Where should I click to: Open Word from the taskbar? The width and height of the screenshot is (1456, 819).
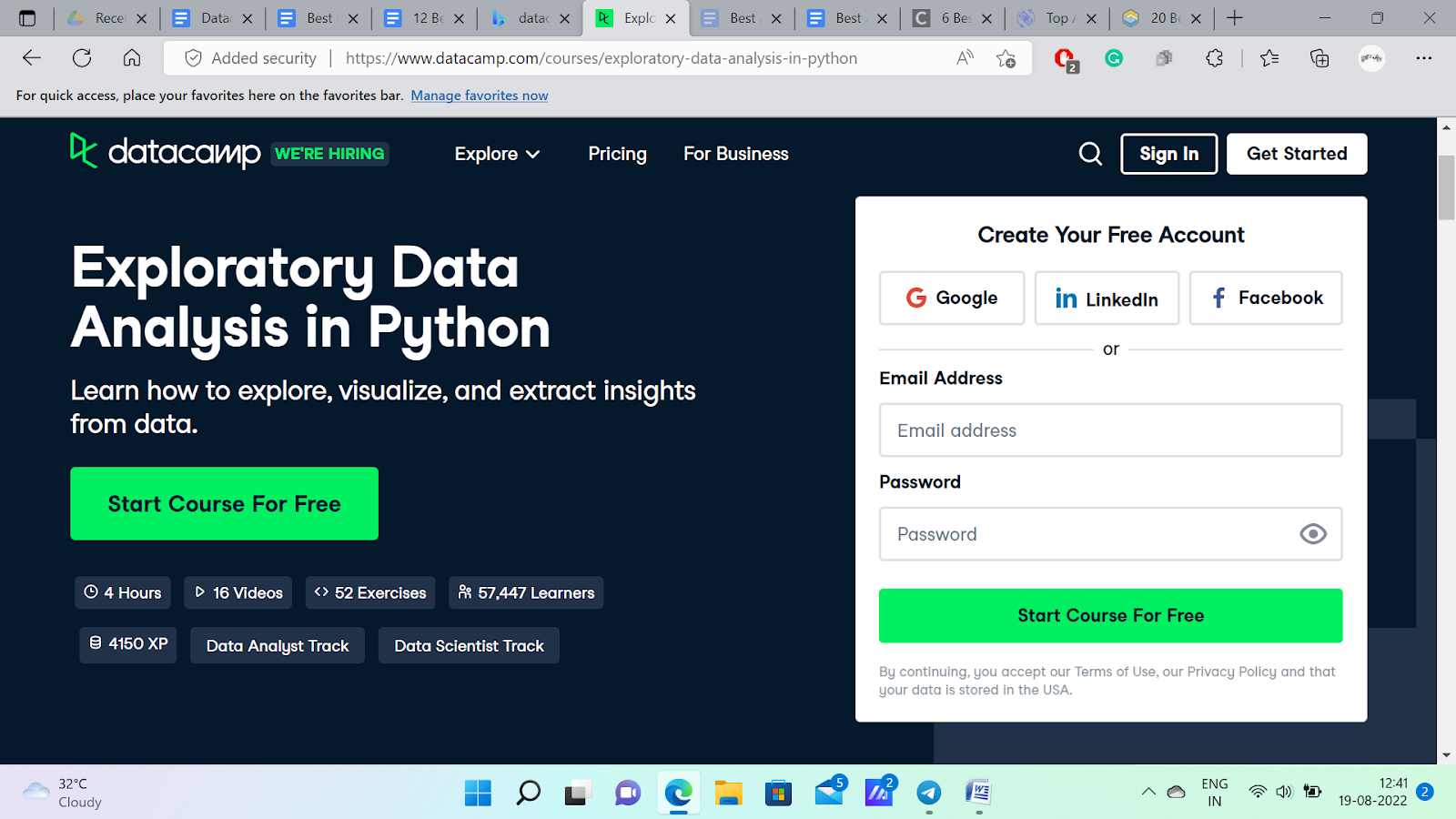(x=978, y=793)
